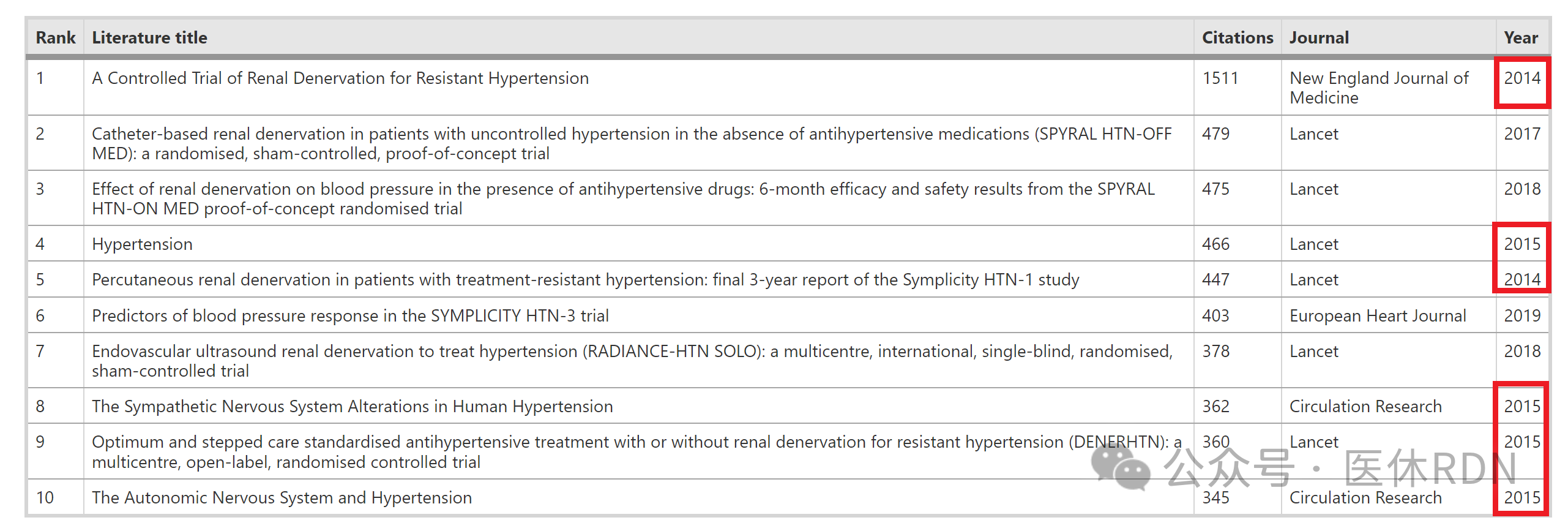Click the Journal column header

click(1319, 38)
